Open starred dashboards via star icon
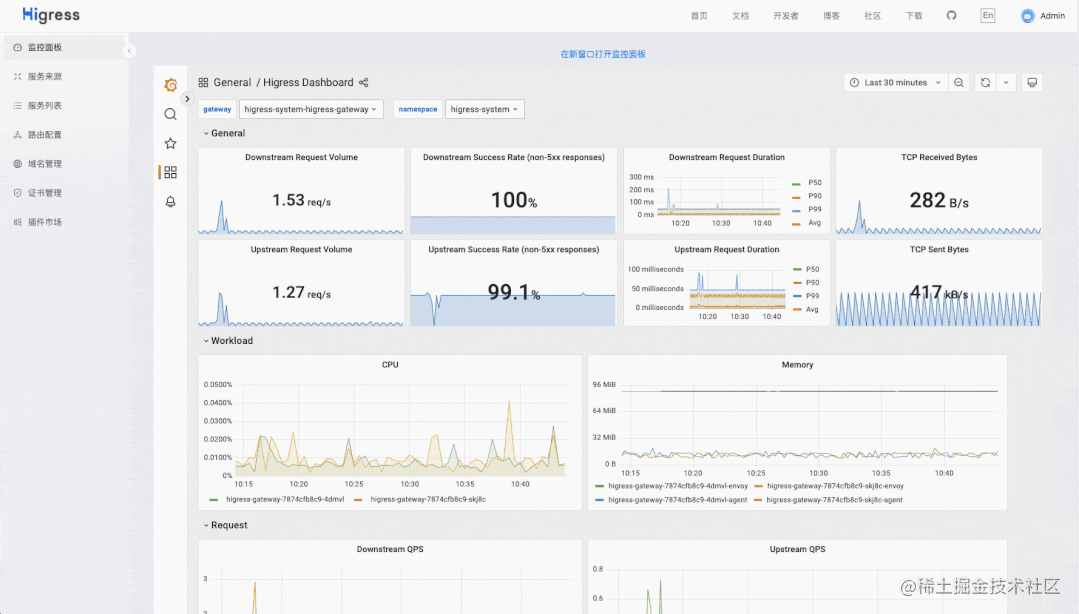This screenshot has height=614, width=1079. coord(171,143)
